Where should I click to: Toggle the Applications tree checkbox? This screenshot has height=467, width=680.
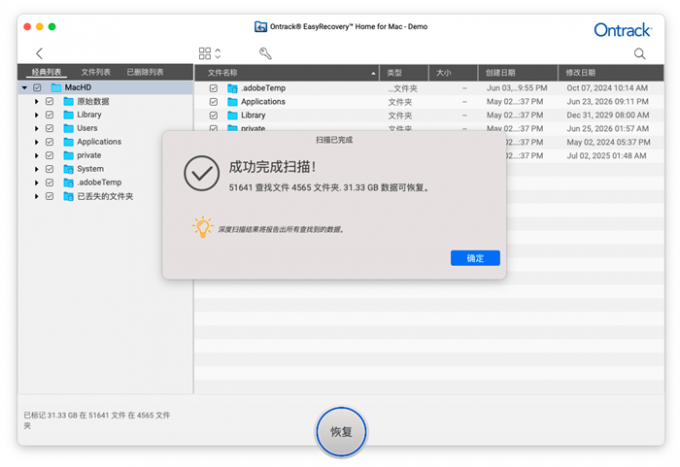tap(49, 142)
